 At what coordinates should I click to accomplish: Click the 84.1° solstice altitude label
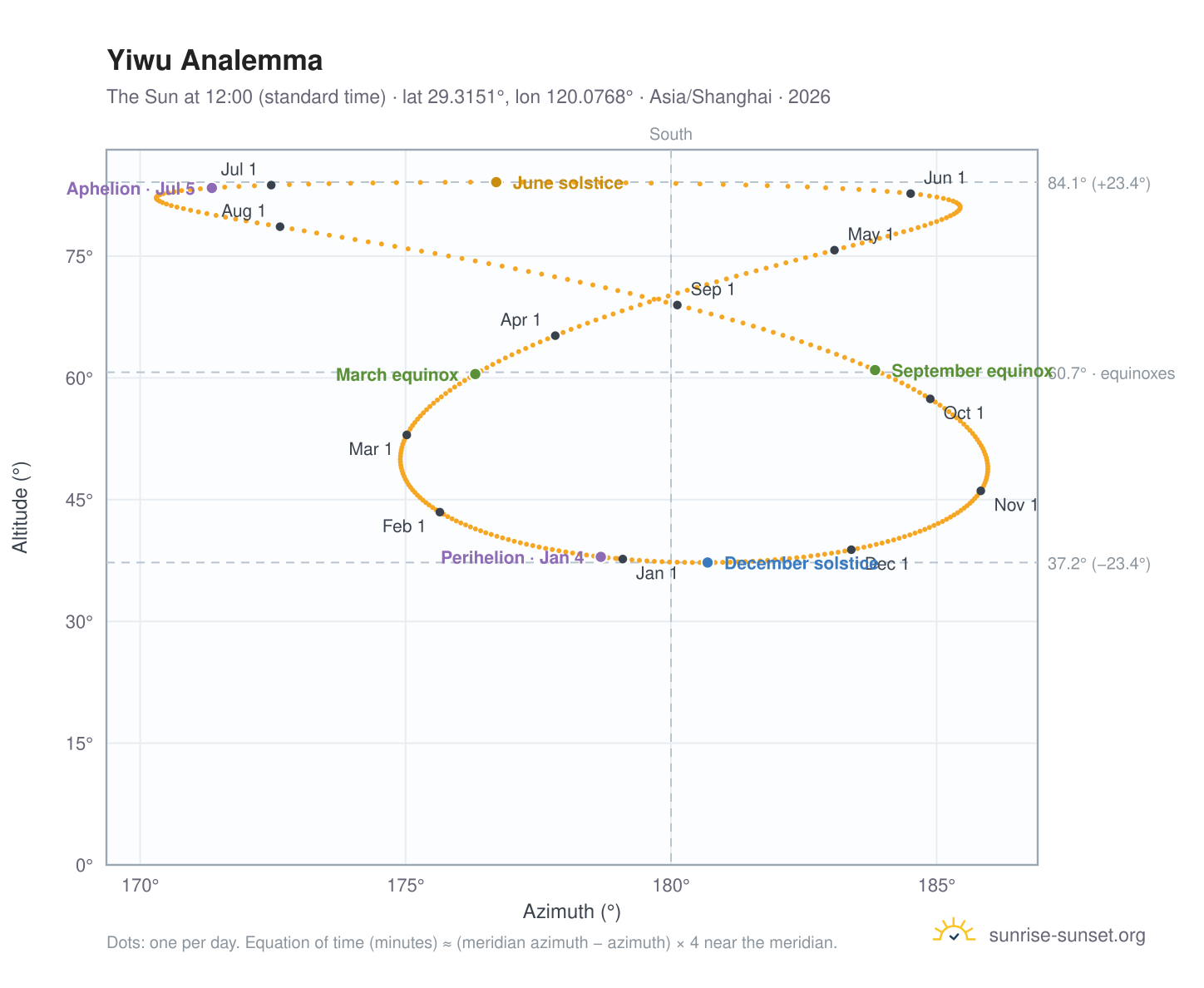(x=1099, y=184)
